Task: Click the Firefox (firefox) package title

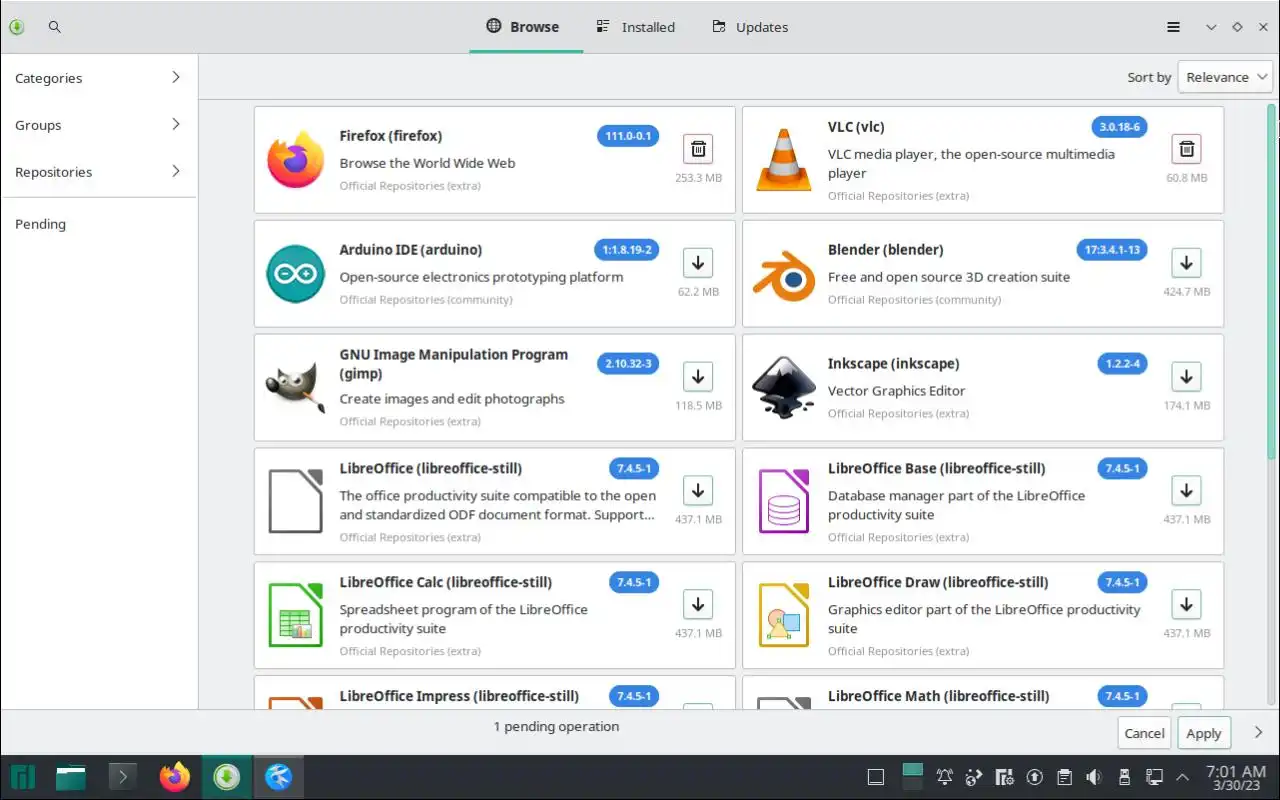Action: point(390,136)
